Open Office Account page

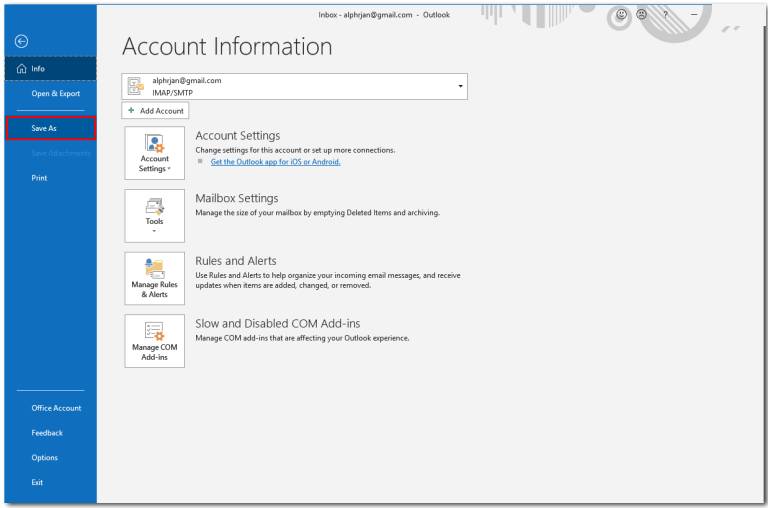click(50, 408)
